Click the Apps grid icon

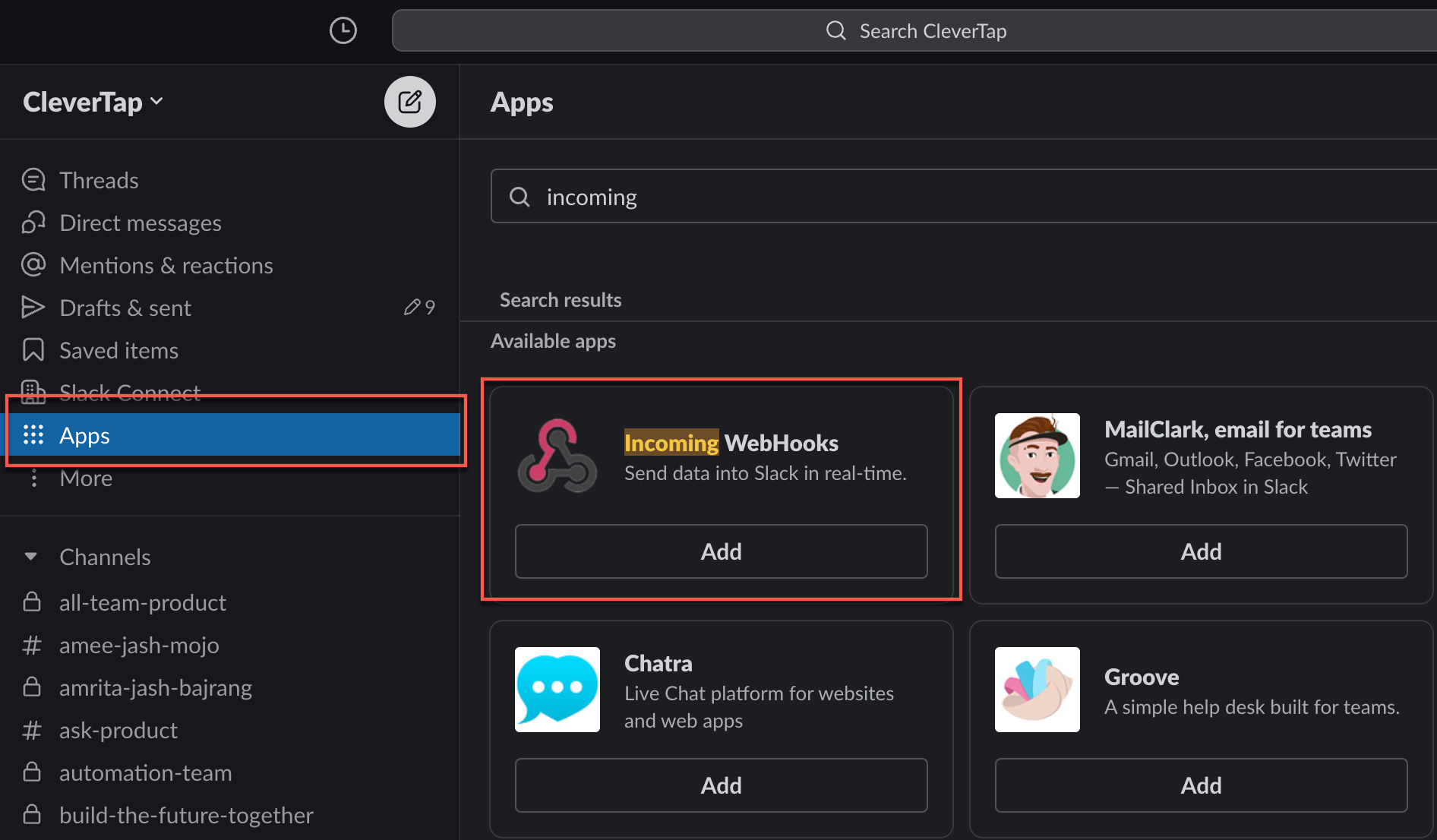click(x=33, y=435)
